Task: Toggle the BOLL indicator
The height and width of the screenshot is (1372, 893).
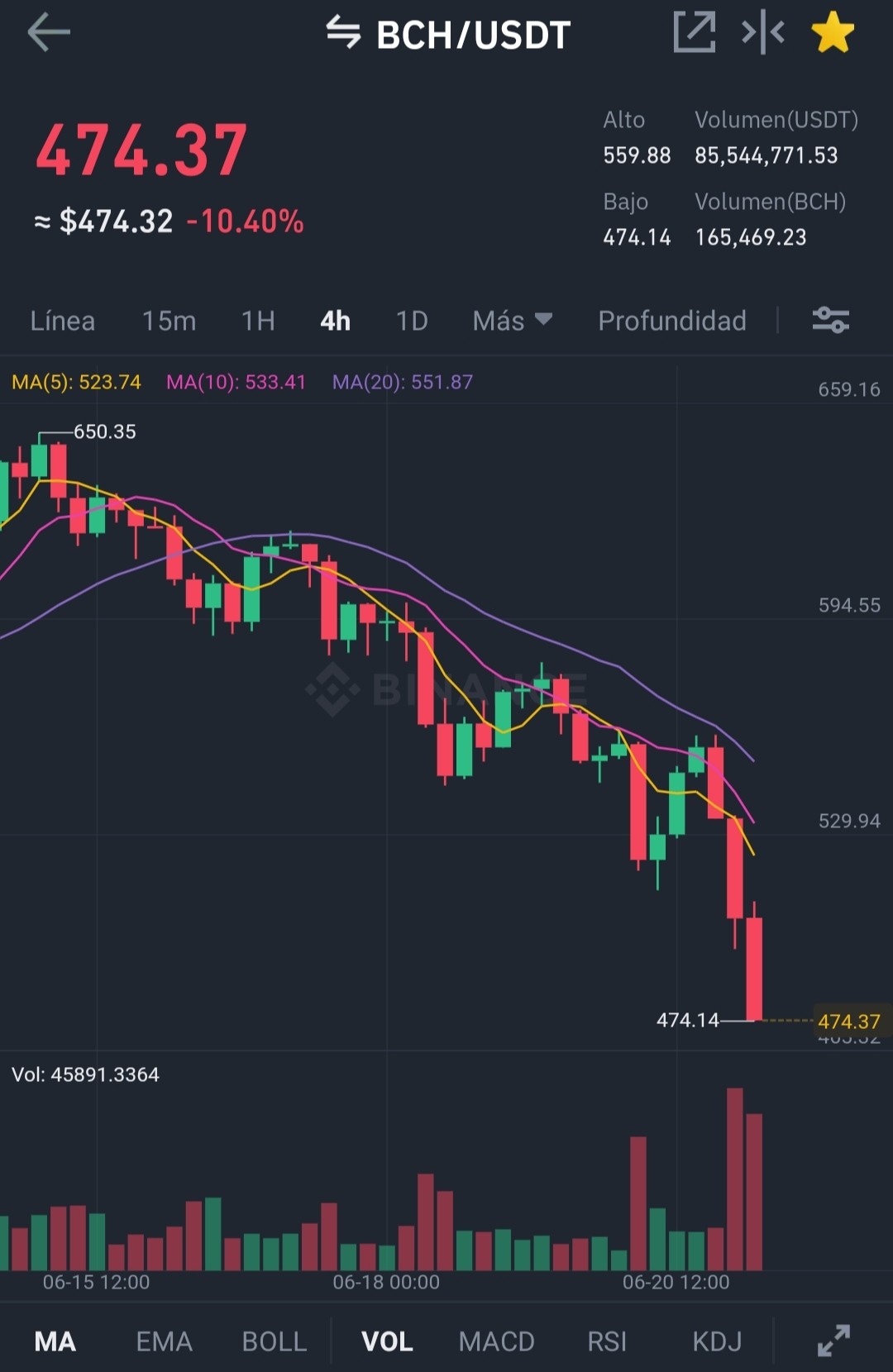Action: pos(275,1341)
